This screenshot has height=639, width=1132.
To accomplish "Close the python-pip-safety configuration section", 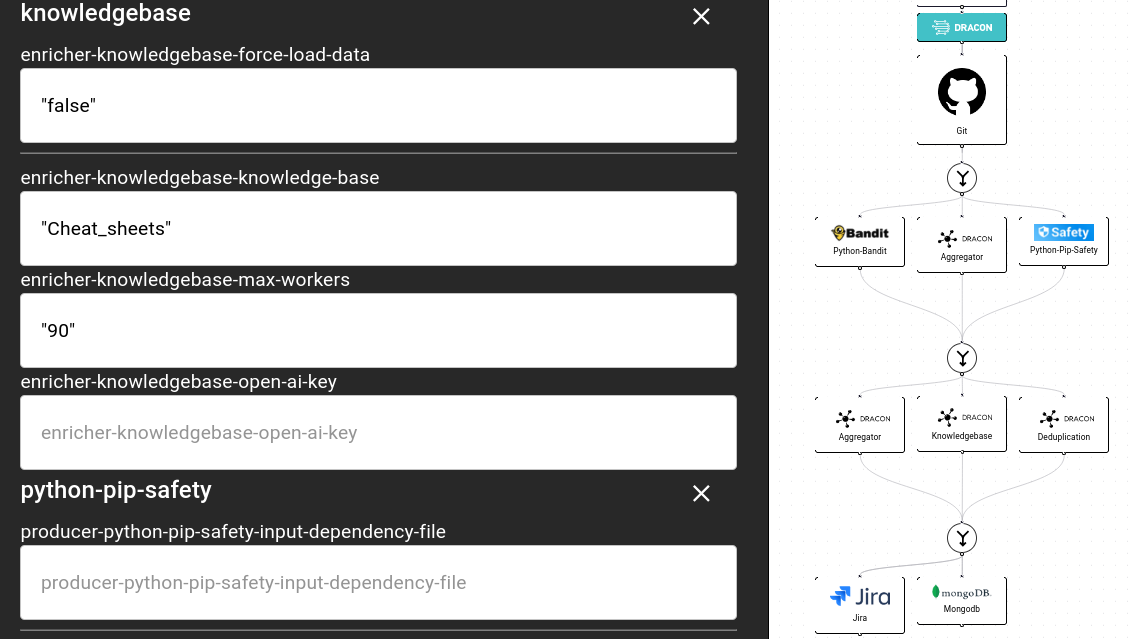I will pos(700,493).
